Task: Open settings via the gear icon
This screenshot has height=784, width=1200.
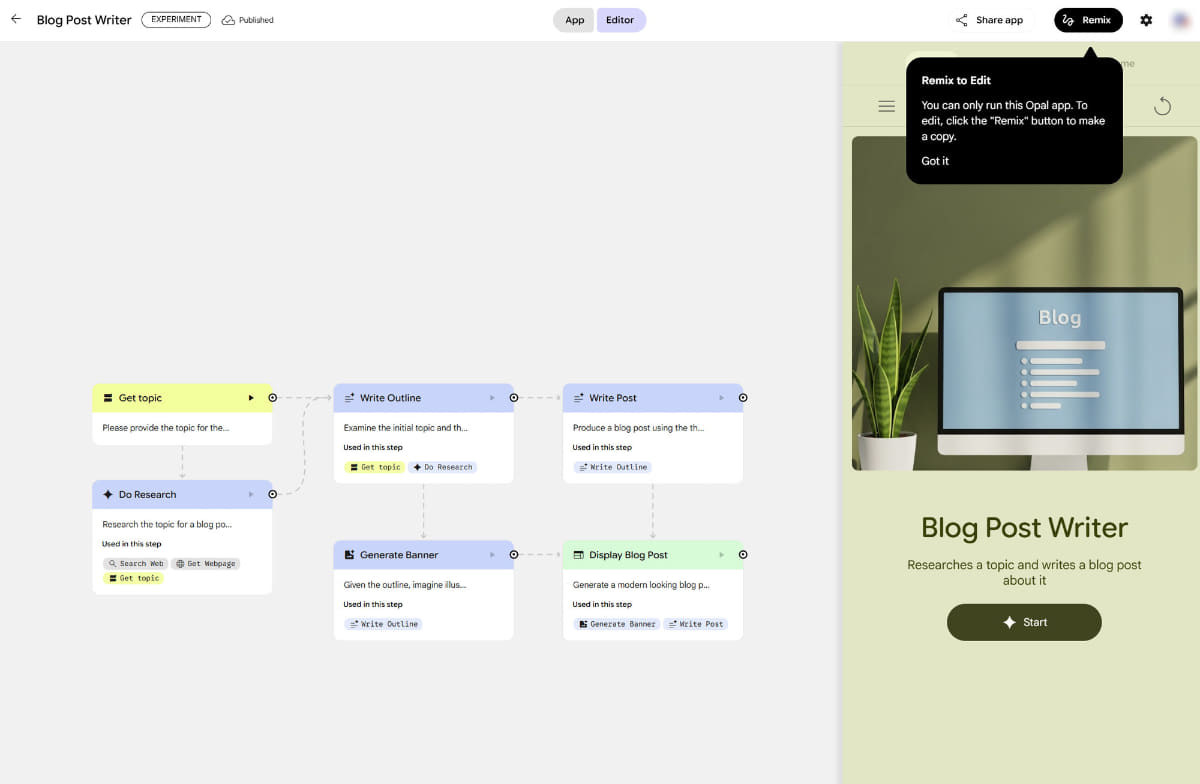Action: click(x=1146, y=20)
